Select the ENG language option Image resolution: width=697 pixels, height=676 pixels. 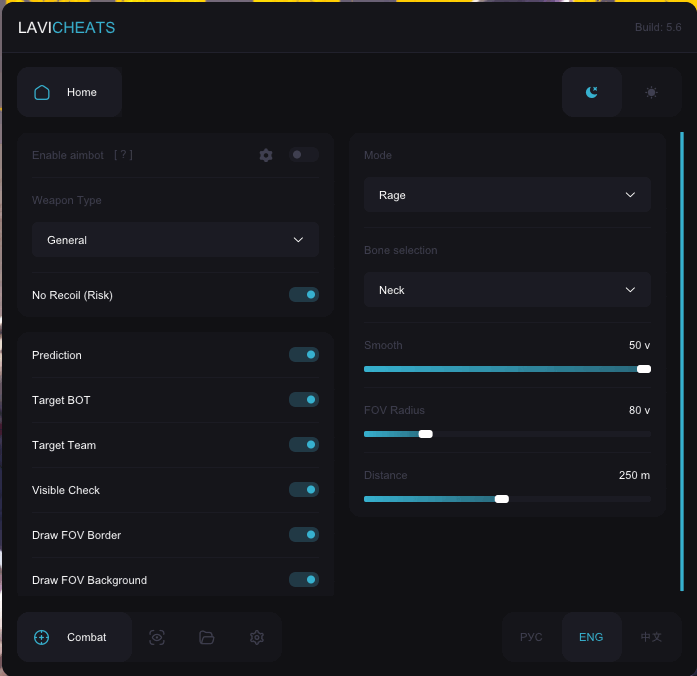coord(591,637)
